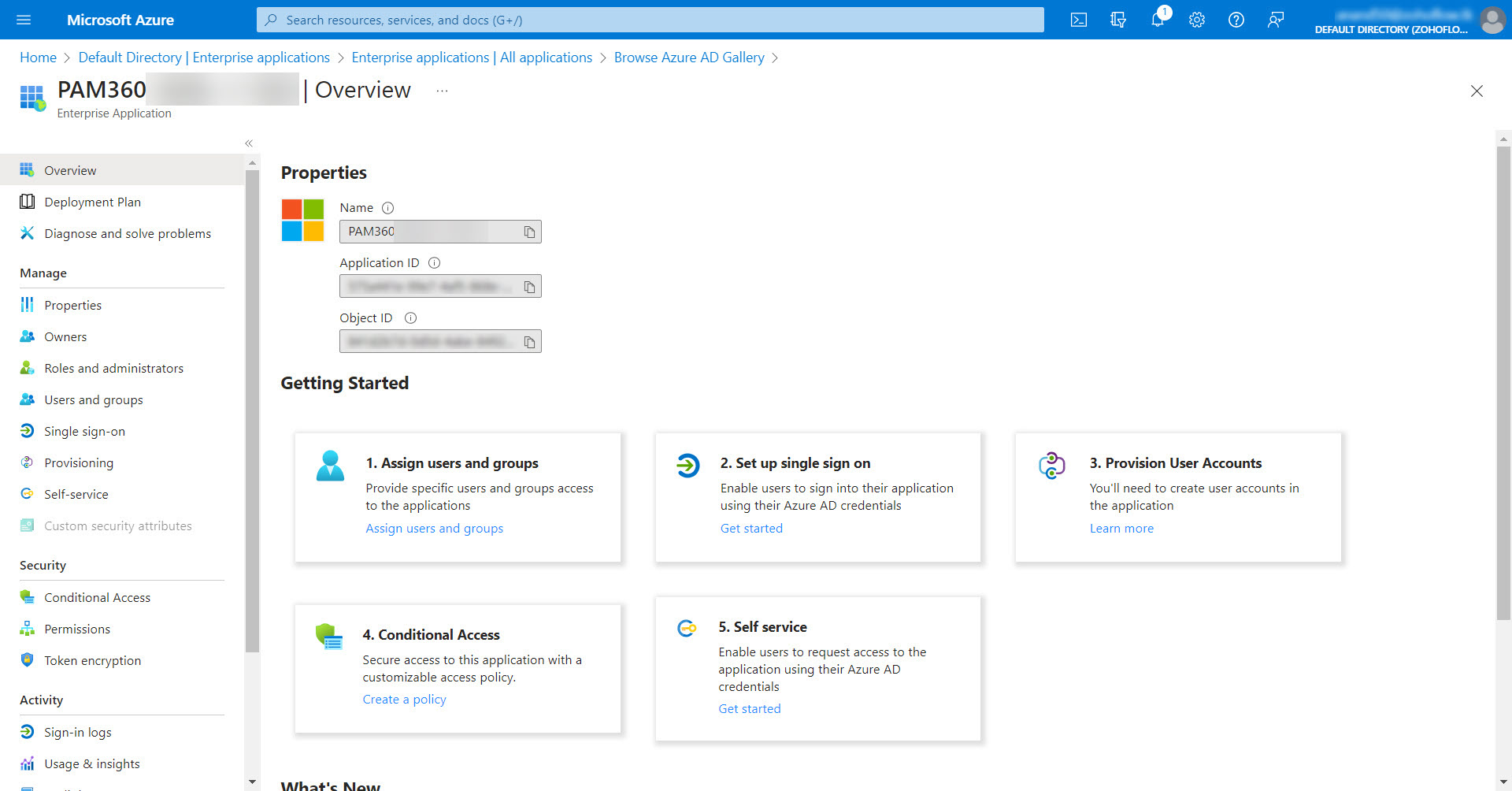Open the Azure Cloud Shell
The height and width of the screenshot is (791, 1512).
(x=1078, y=20)
